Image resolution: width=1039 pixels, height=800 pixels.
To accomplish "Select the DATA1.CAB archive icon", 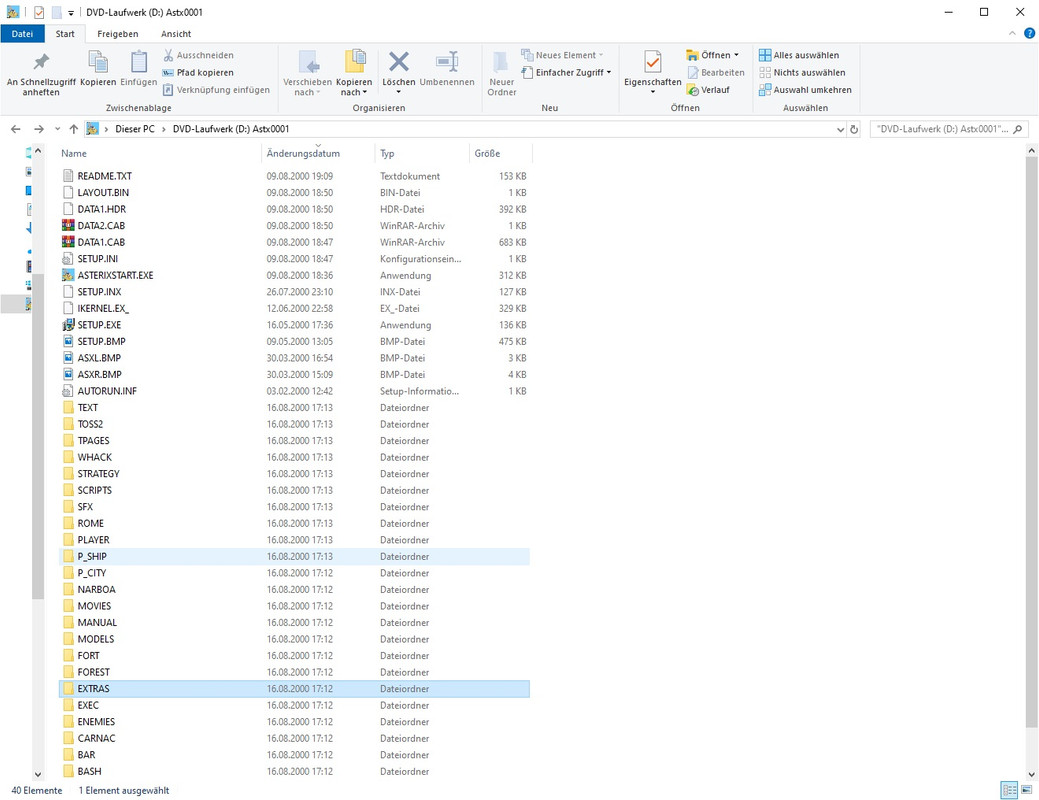I will pyautogui.click(x=68, y=242).
